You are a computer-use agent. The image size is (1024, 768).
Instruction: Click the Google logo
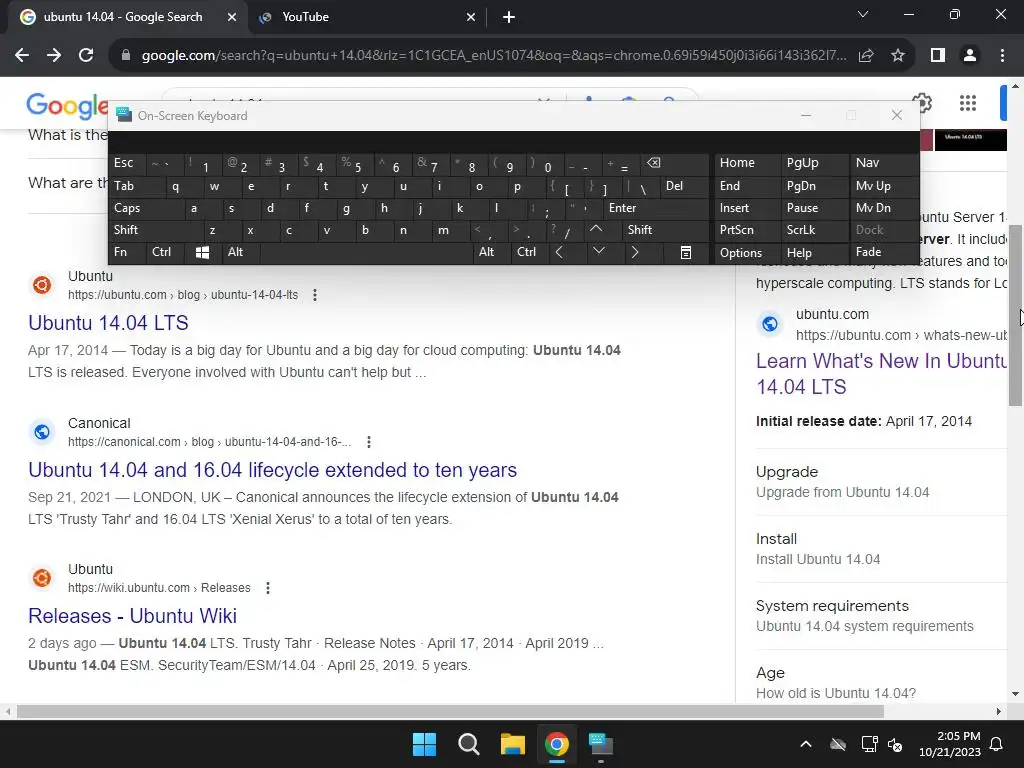(67, 106)
